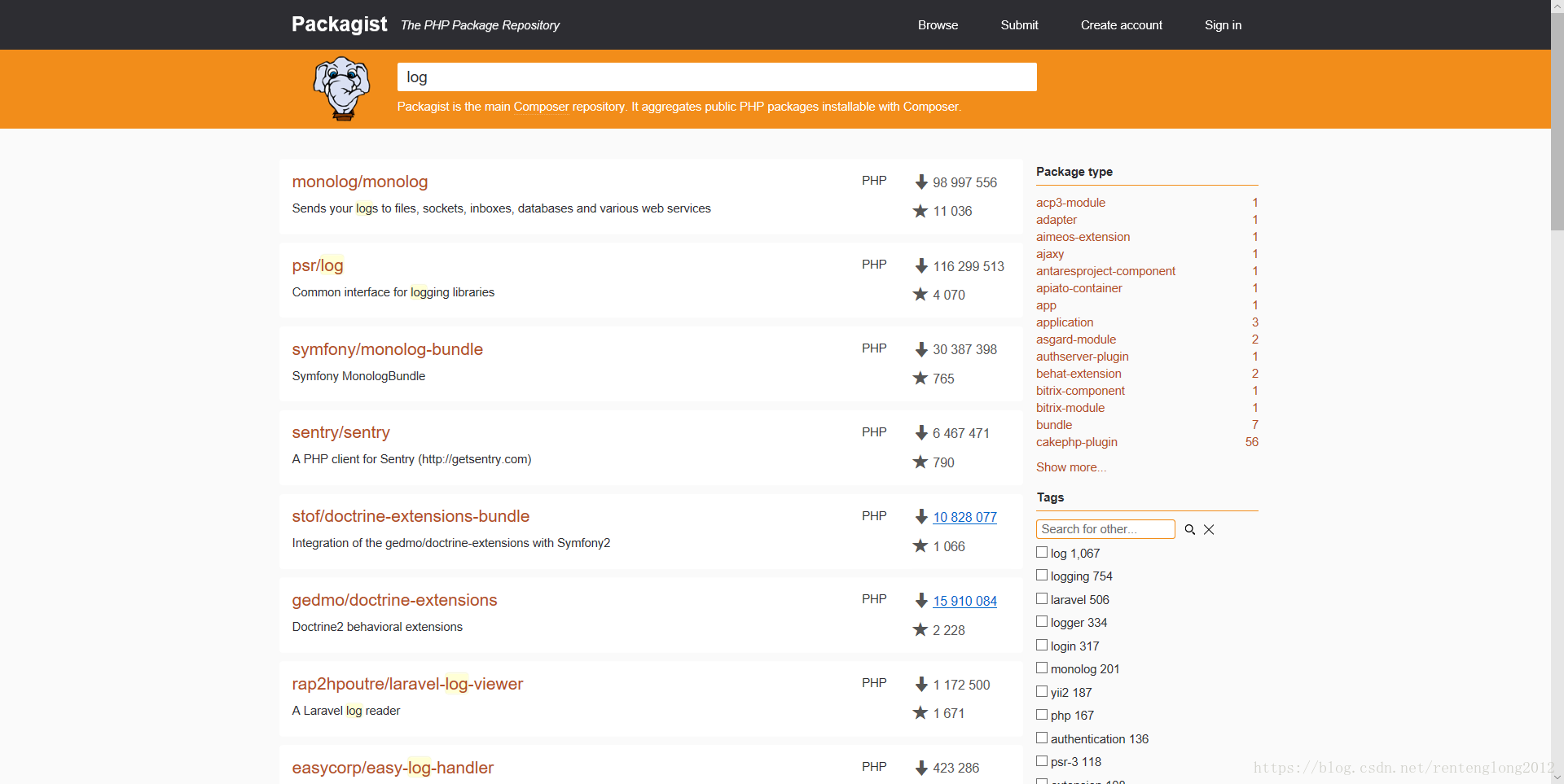Click the download arrow icon for psr/log
Viewport: 1564px width, 784px height.
coord(921,266)
